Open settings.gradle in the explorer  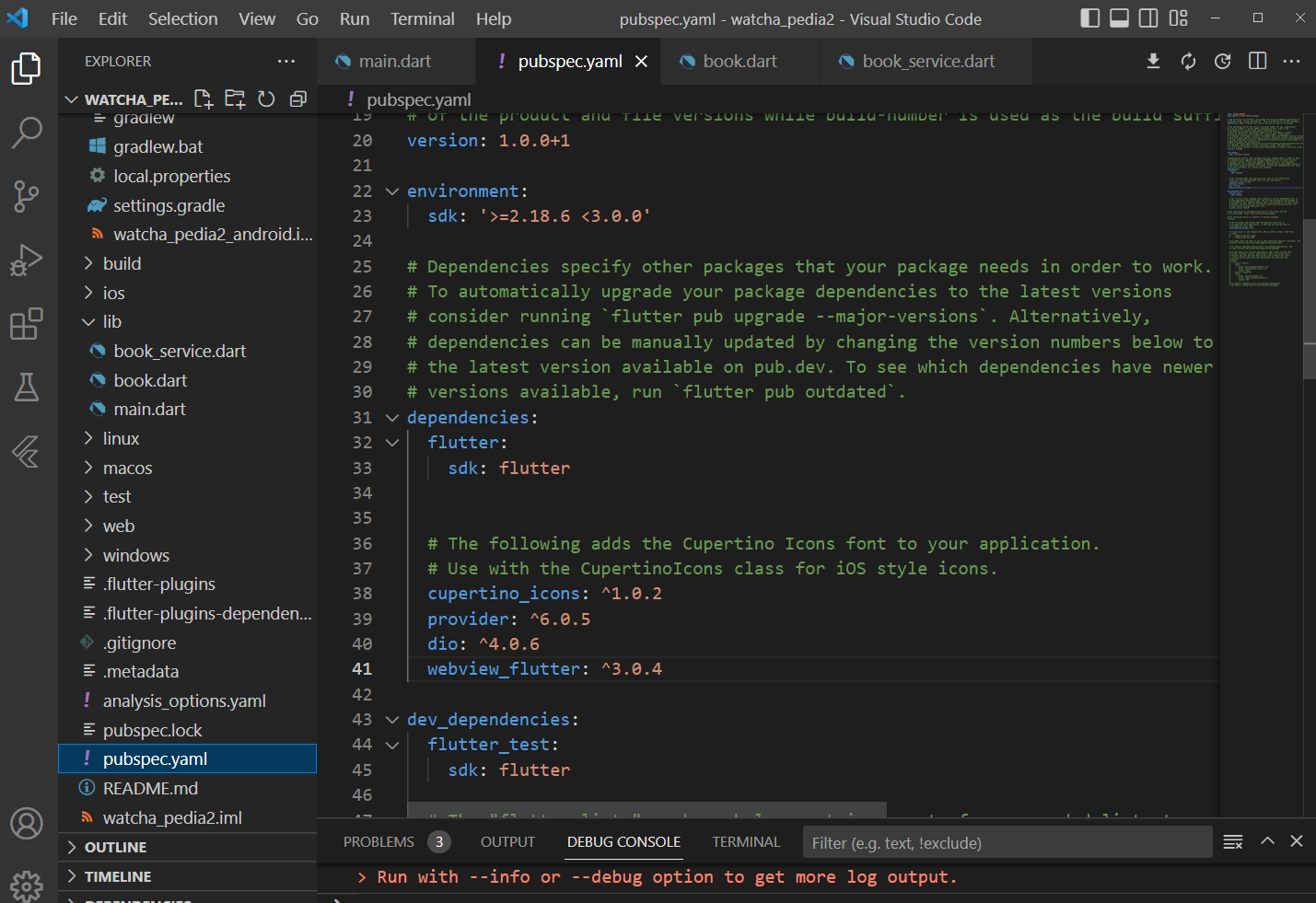pos(169,205)
